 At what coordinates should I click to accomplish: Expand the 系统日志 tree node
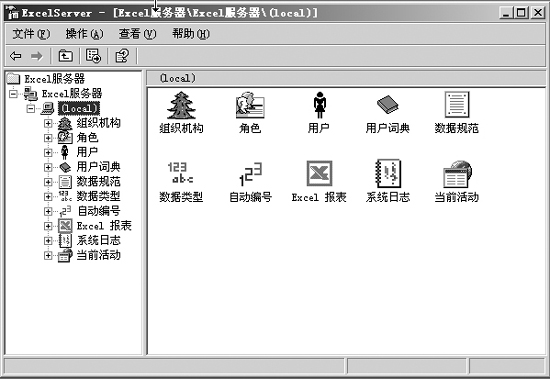click(48, 241)
